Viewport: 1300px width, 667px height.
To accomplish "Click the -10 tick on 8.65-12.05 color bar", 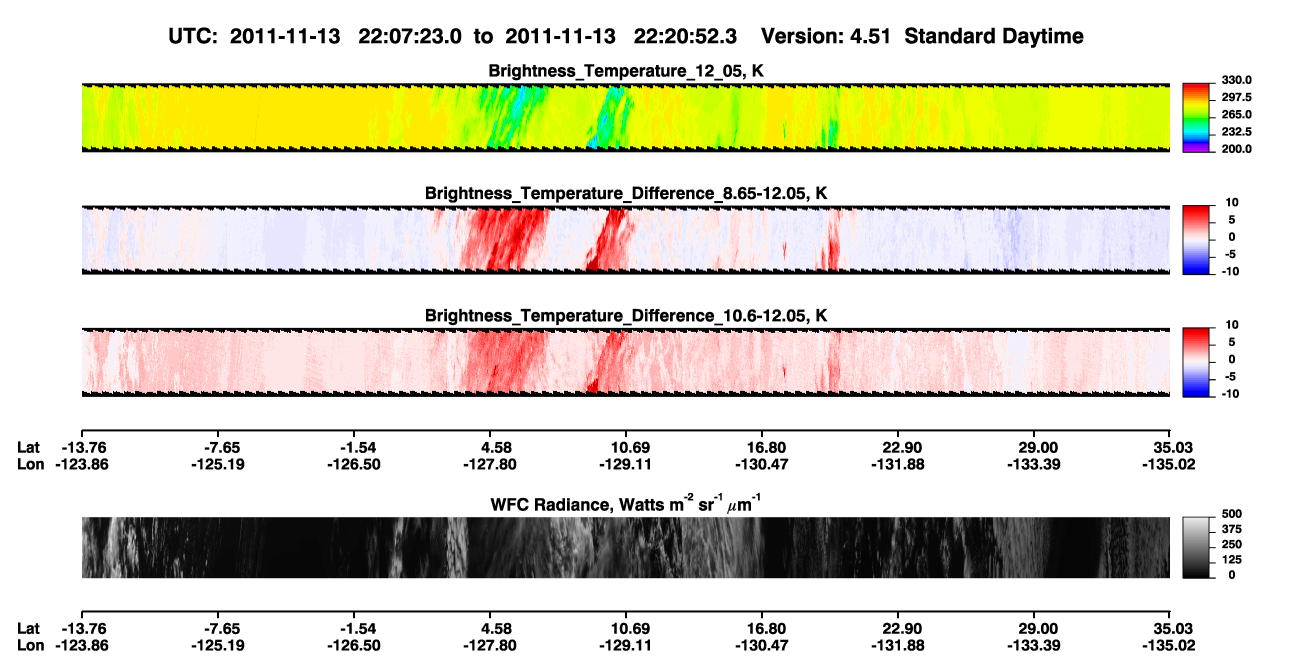I will [1231, 271].
